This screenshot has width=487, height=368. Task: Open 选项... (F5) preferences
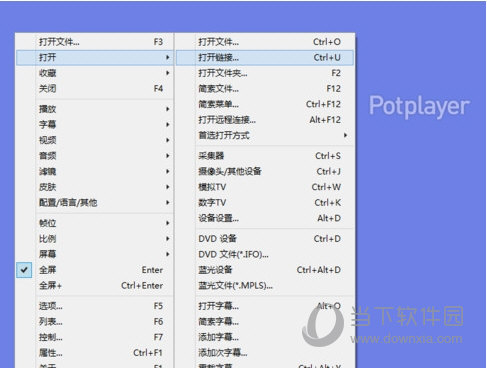95,306
